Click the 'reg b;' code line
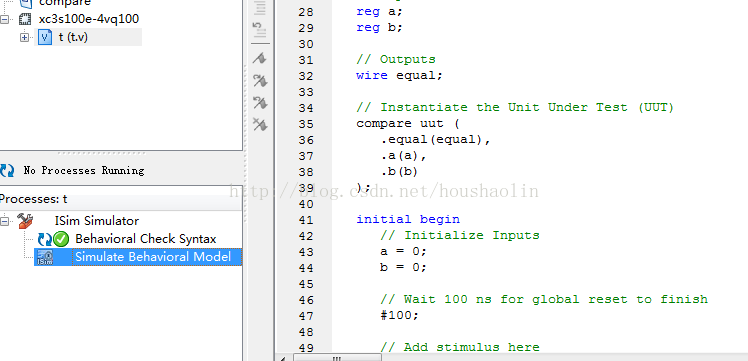 pyautogui.click(x=380, y=28)
